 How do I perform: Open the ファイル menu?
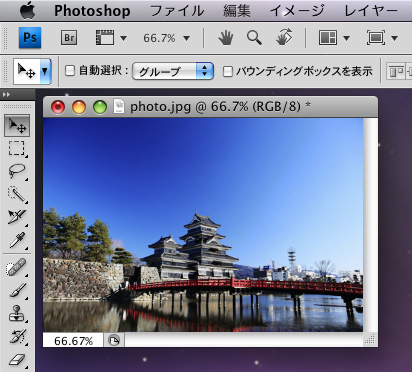point(177,11)
